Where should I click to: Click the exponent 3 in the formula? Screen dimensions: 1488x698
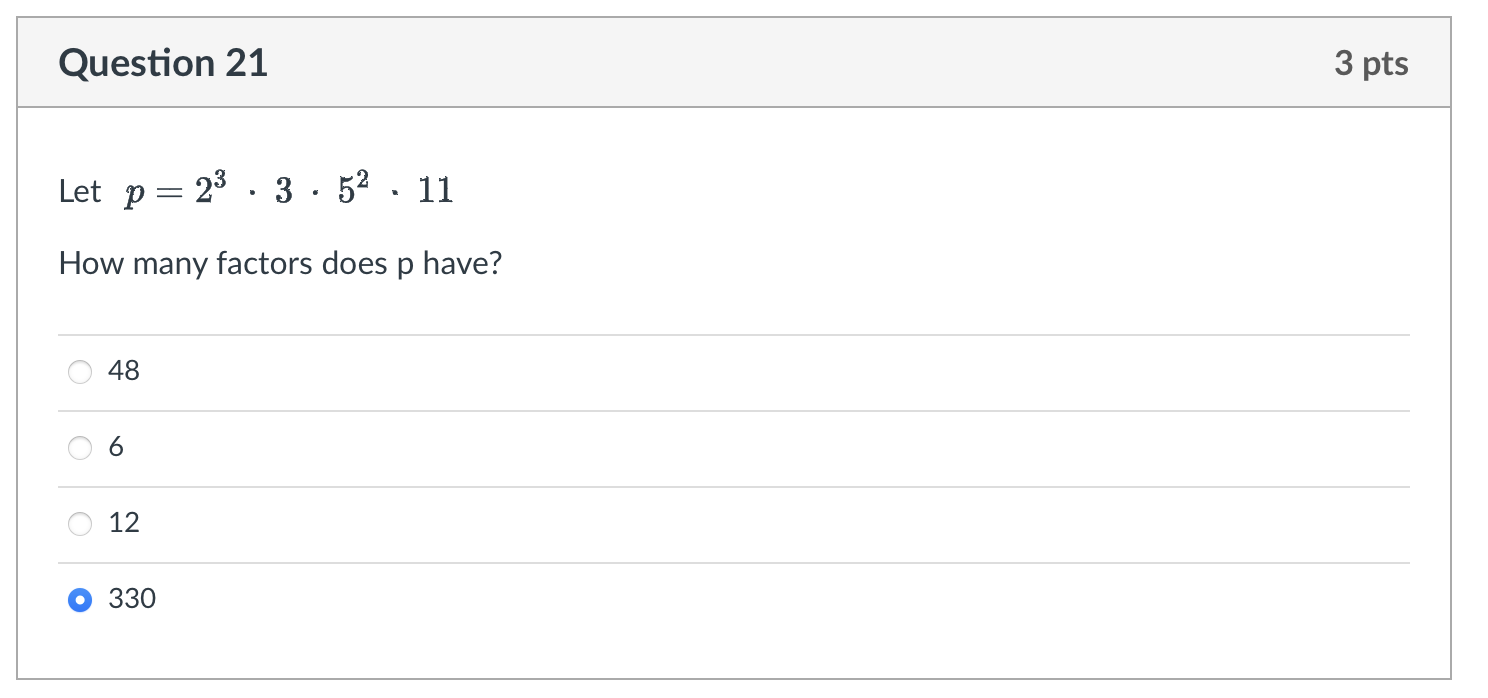[x=222, y=175]
